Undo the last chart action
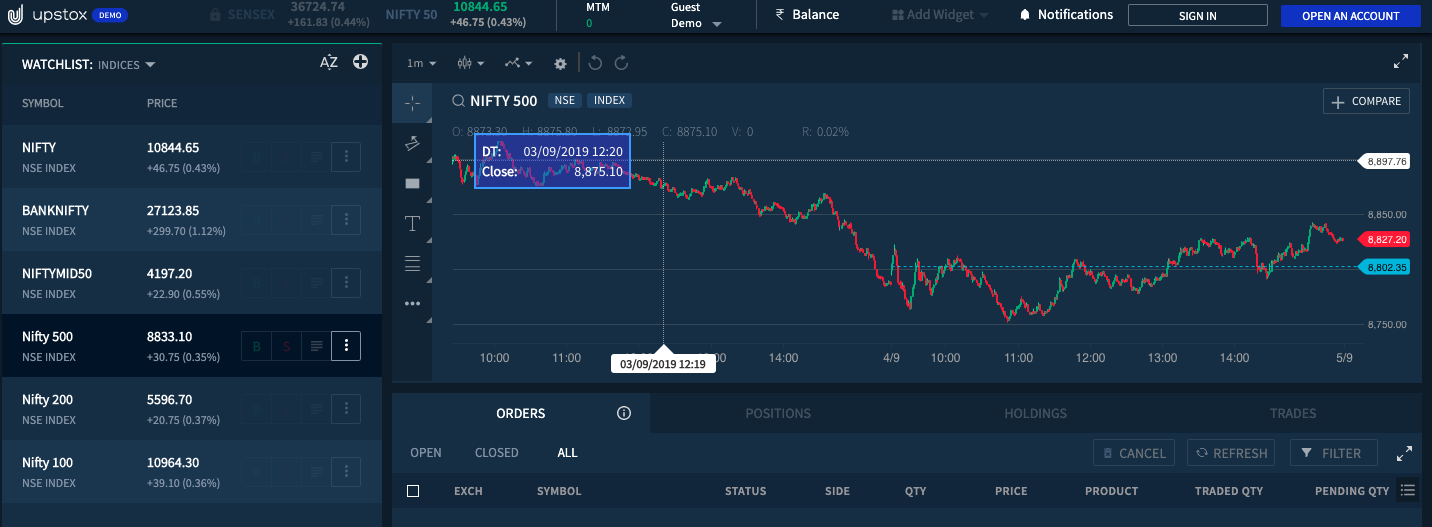1432x527 pixels. point(595,63)
